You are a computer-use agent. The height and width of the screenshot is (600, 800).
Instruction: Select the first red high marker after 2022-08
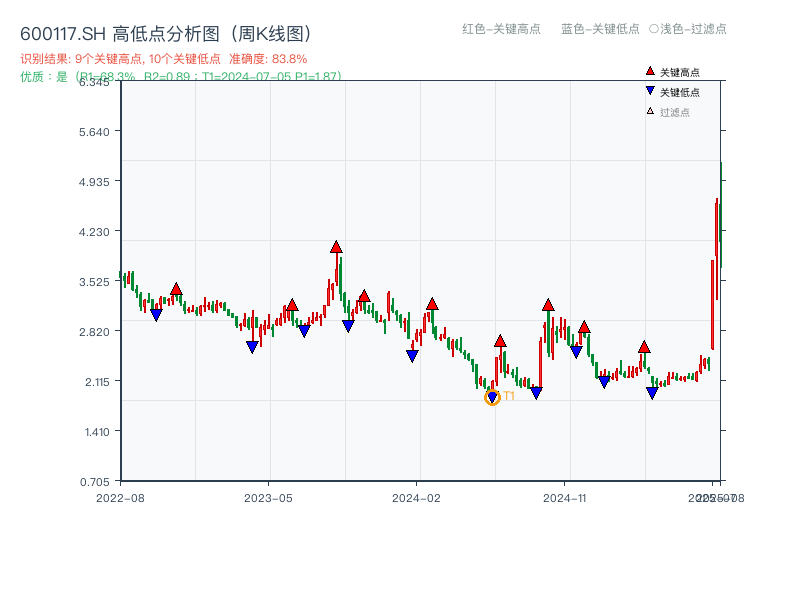click(x=176, y=289)
